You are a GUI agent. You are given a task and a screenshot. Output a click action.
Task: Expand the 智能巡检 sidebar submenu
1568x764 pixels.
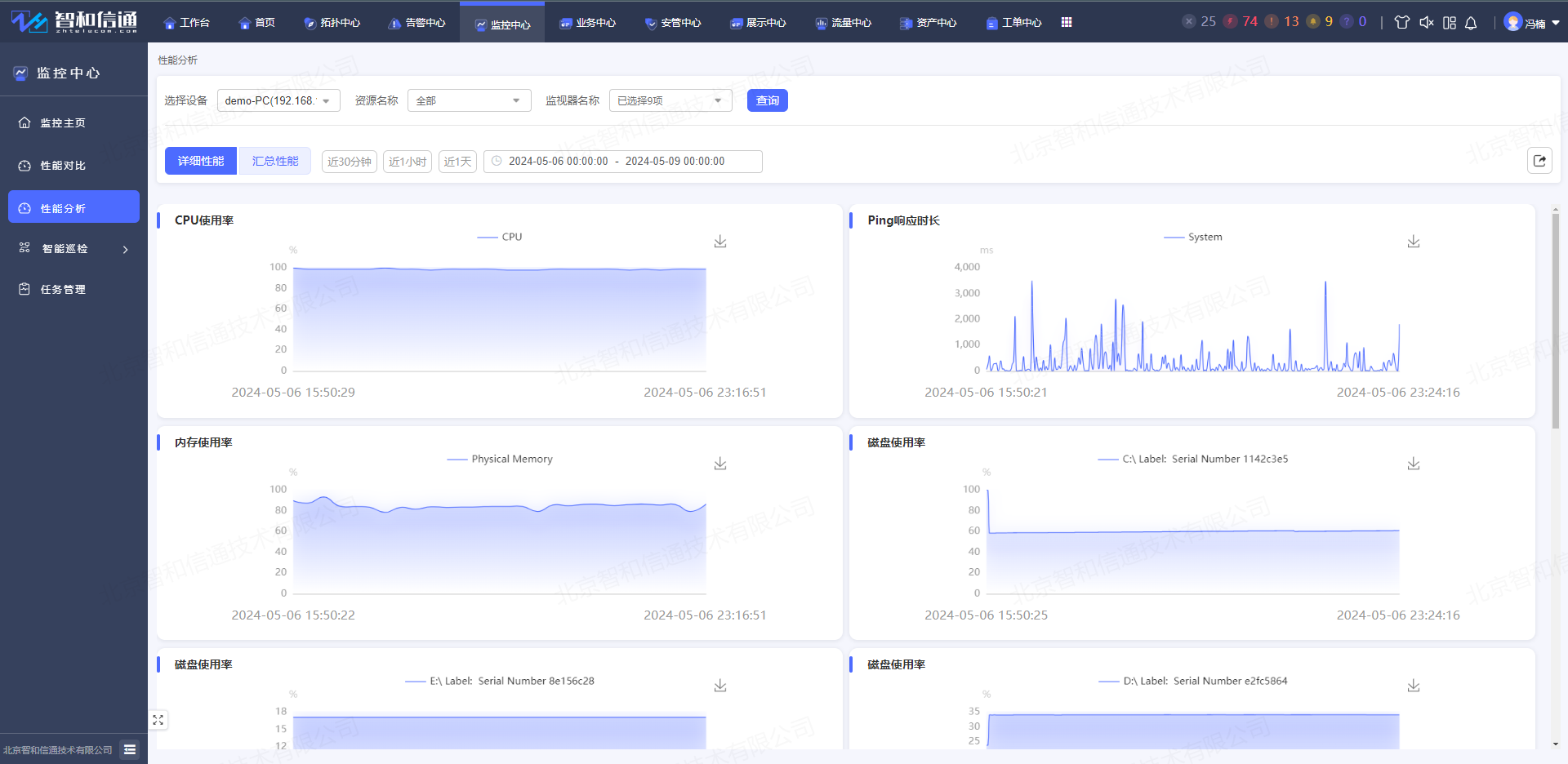point(73,249)
